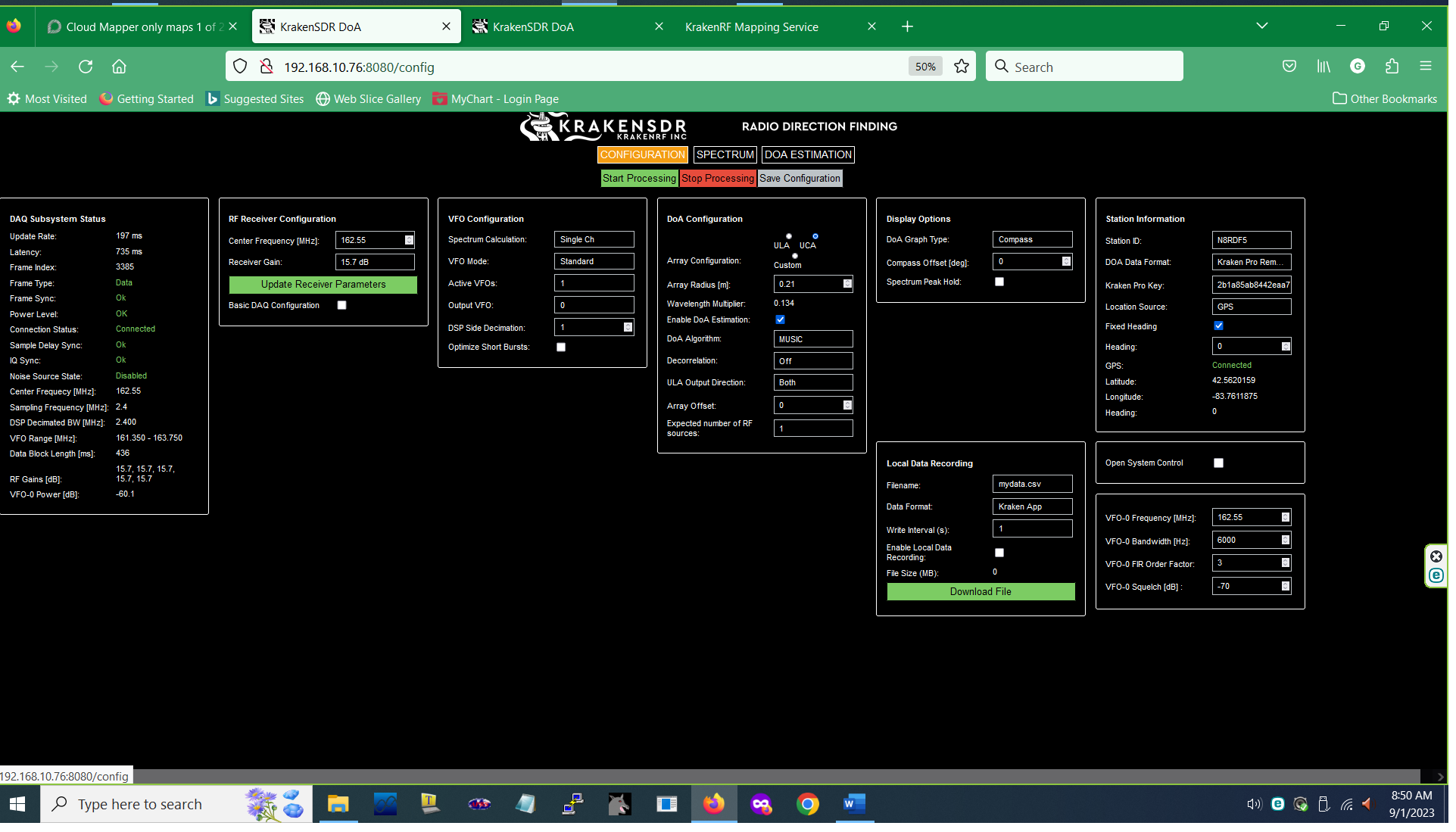This screenshot has height=832, width=1456.
Task: Reload the current page
Action: click(86, 67)
